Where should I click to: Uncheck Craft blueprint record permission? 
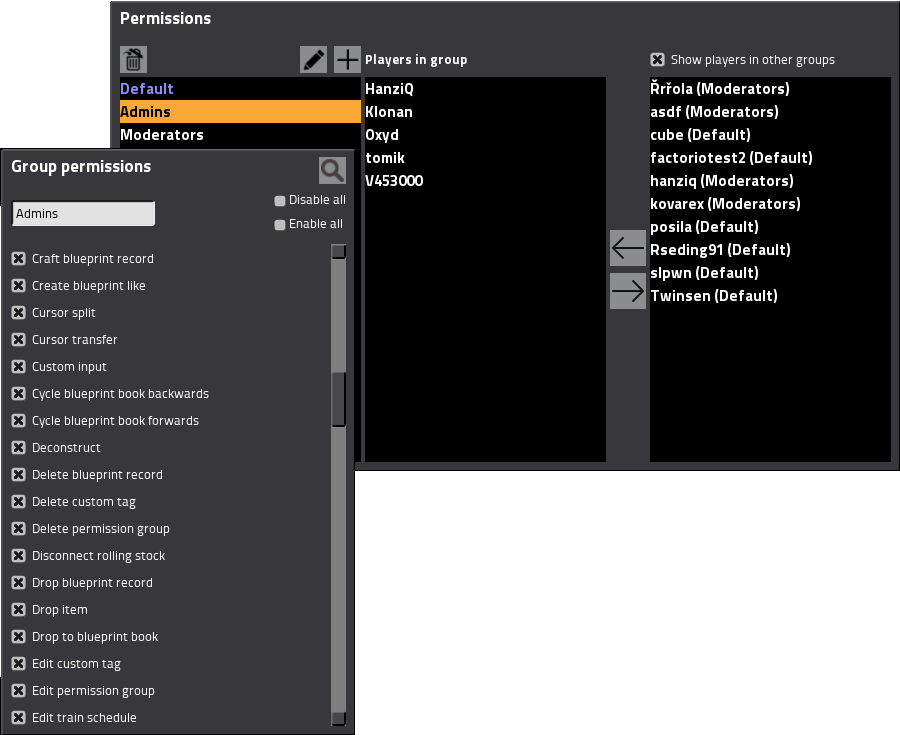[18, 259]
